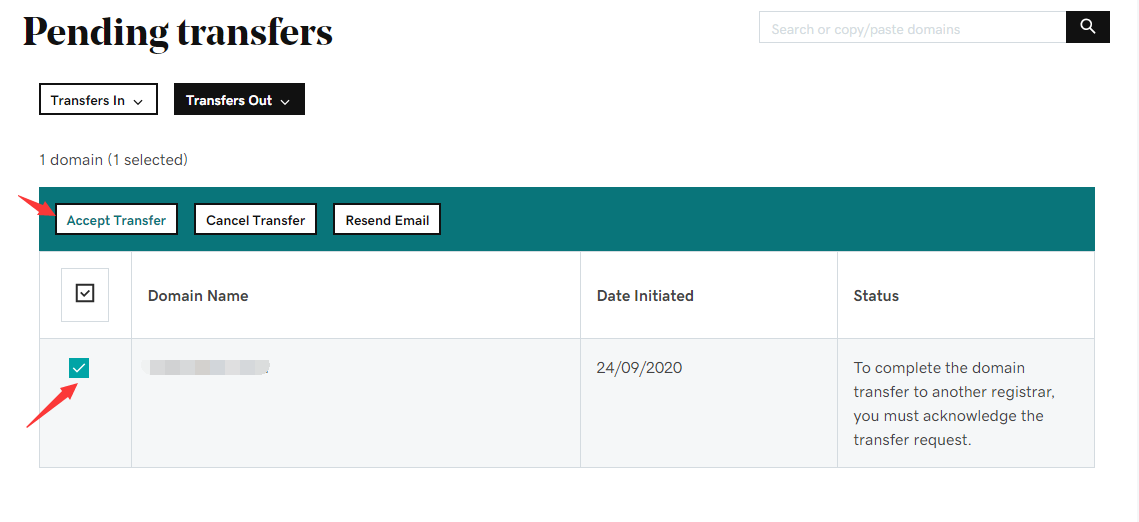
Task: Click the Resend Email button
Action: point(387,220)
